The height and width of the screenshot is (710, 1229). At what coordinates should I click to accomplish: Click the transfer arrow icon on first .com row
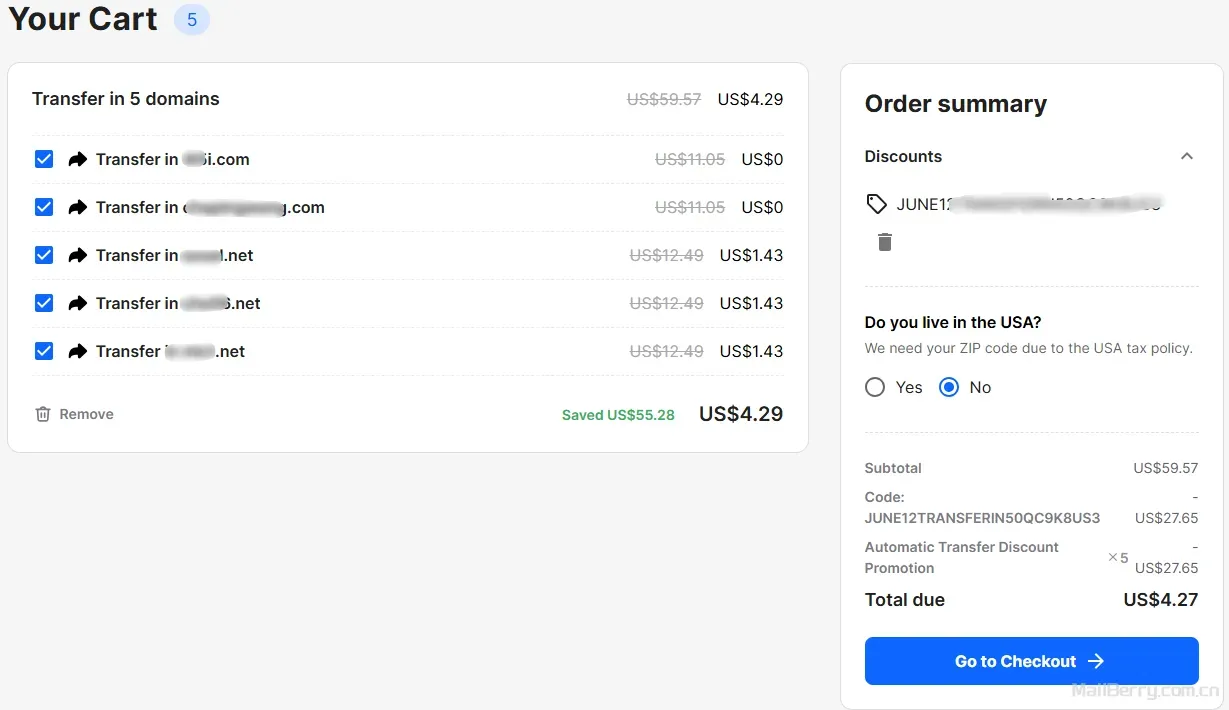78,159
